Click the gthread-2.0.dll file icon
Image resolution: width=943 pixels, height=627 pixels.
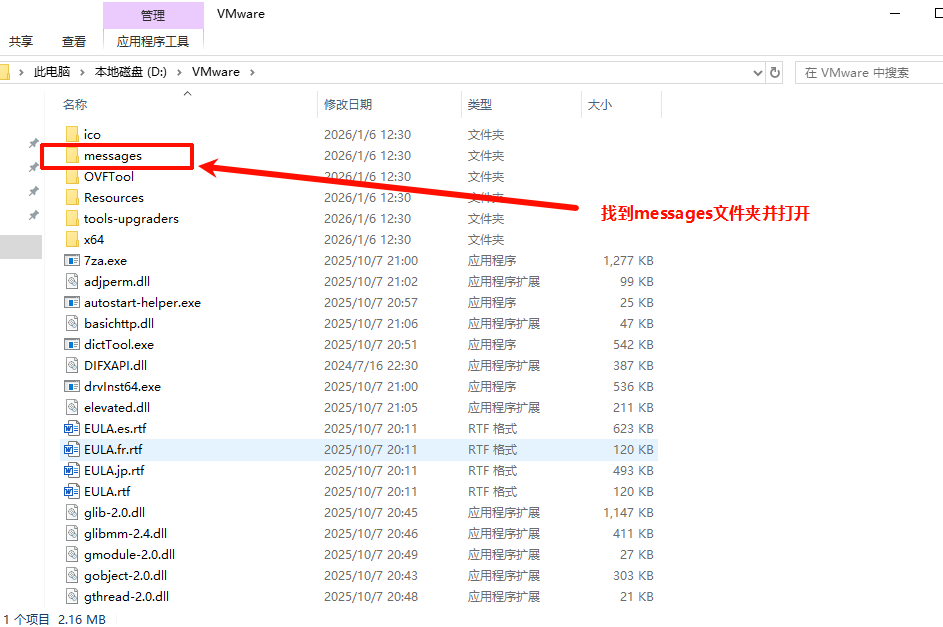[72, 597]
